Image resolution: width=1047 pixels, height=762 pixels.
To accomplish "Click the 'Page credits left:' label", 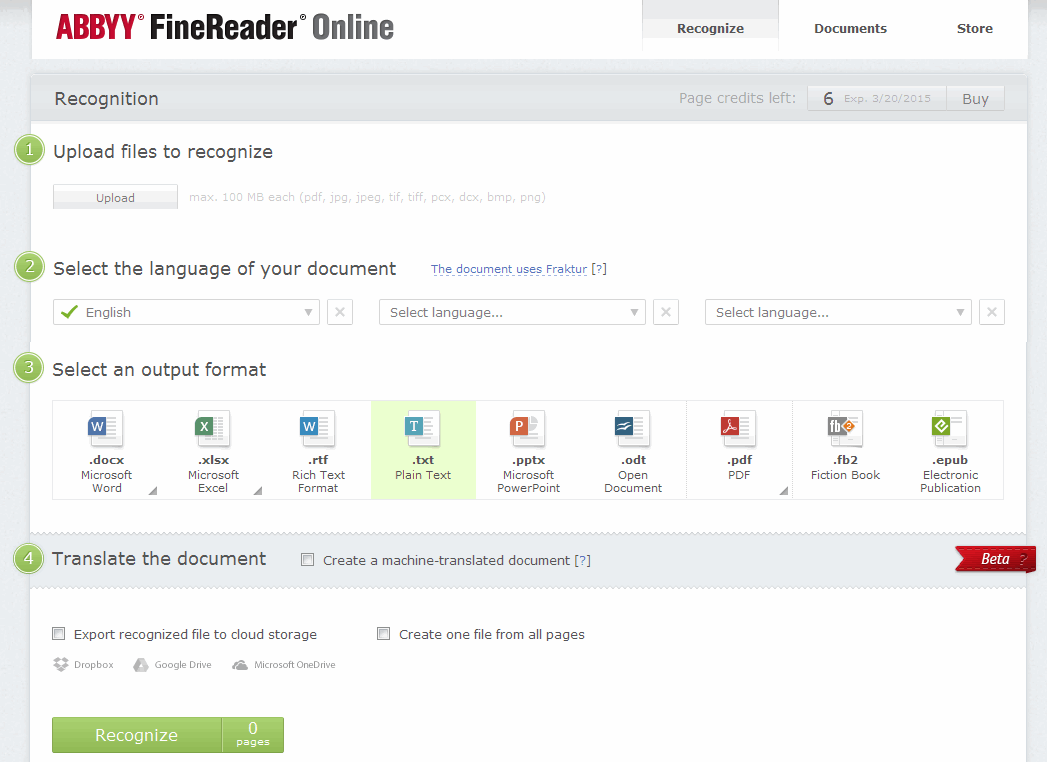I will coord(737,98).
